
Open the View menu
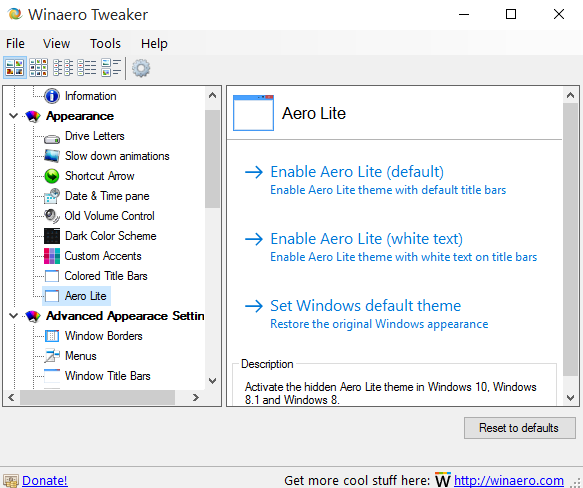56,44
